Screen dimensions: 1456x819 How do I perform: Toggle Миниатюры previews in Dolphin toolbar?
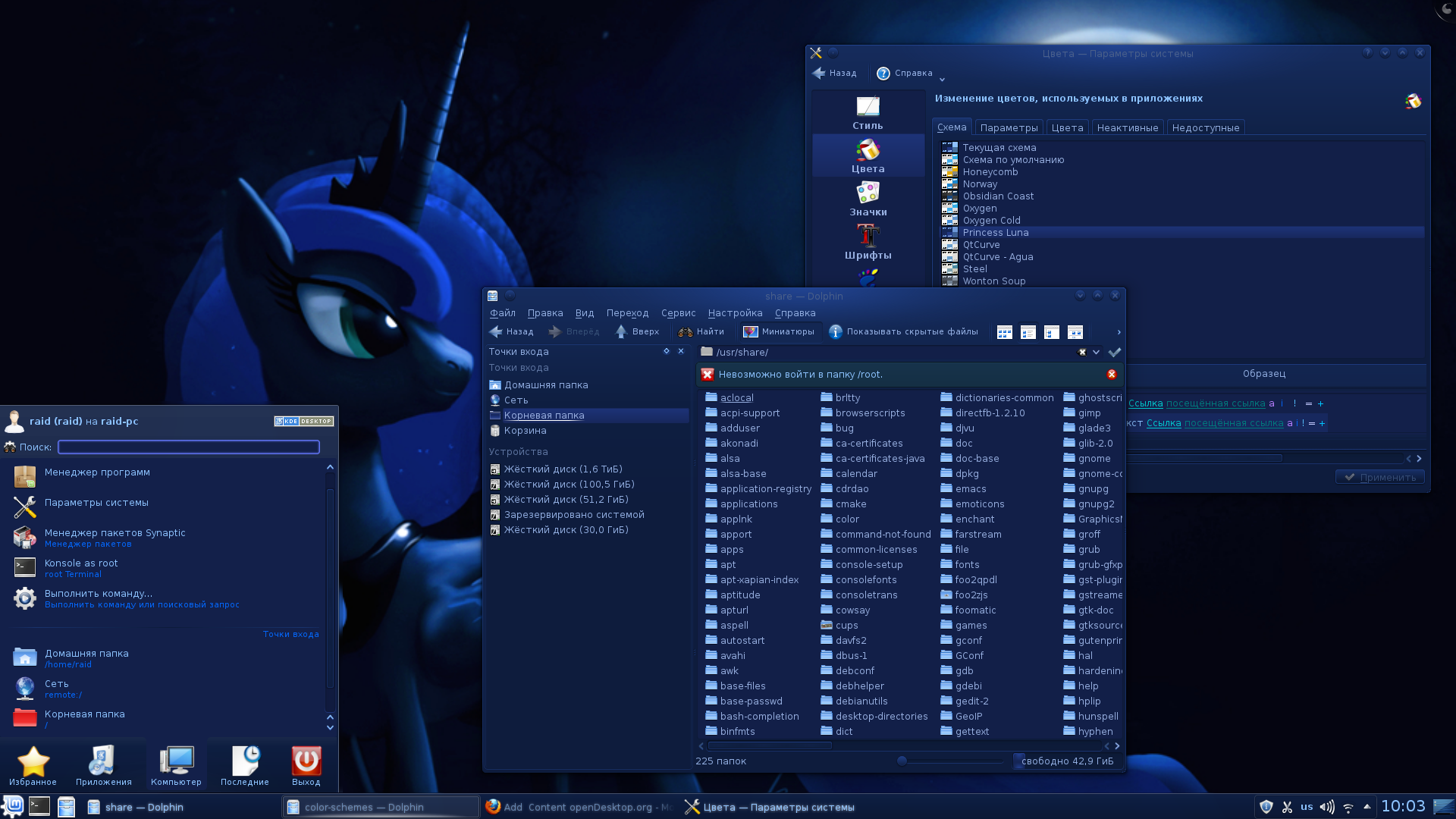pos(779,331)
